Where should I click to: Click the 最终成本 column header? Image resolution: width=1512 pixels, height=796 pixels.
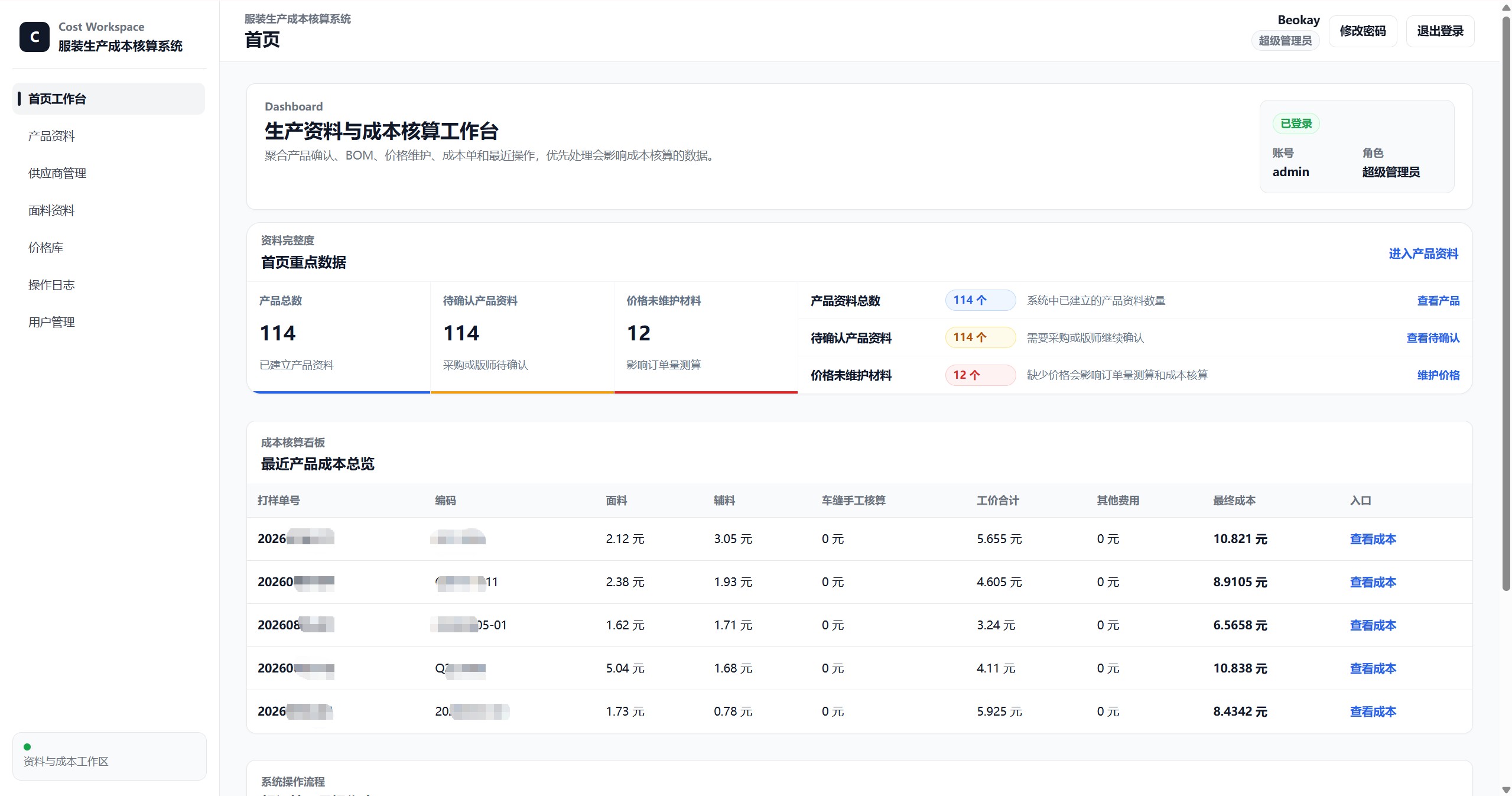pos(1234,501)
